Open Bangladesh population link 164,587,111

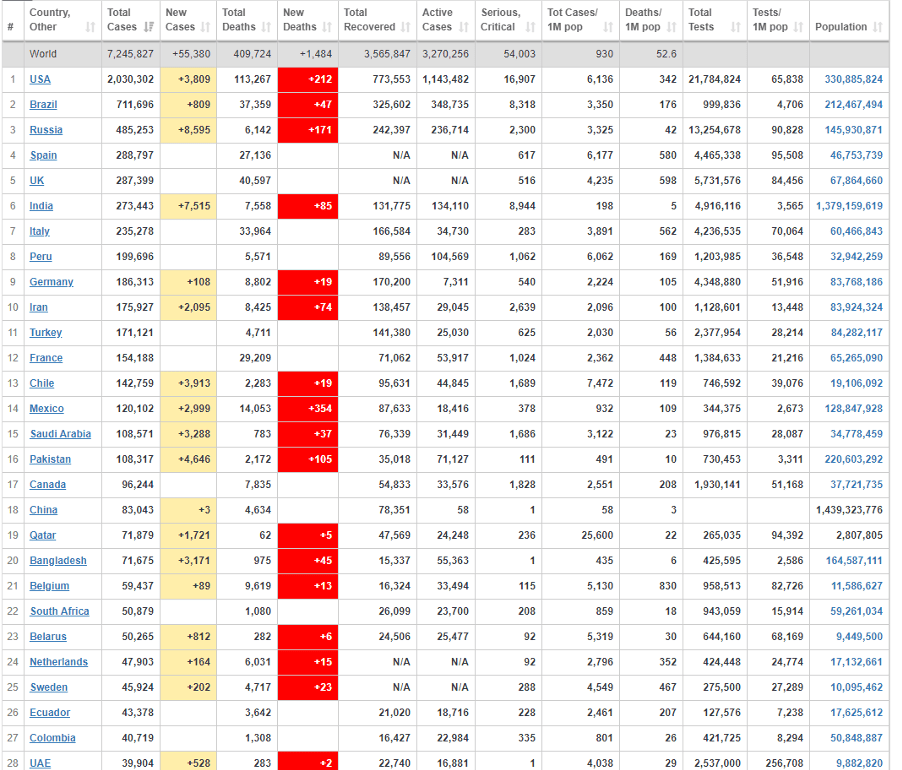854,560
